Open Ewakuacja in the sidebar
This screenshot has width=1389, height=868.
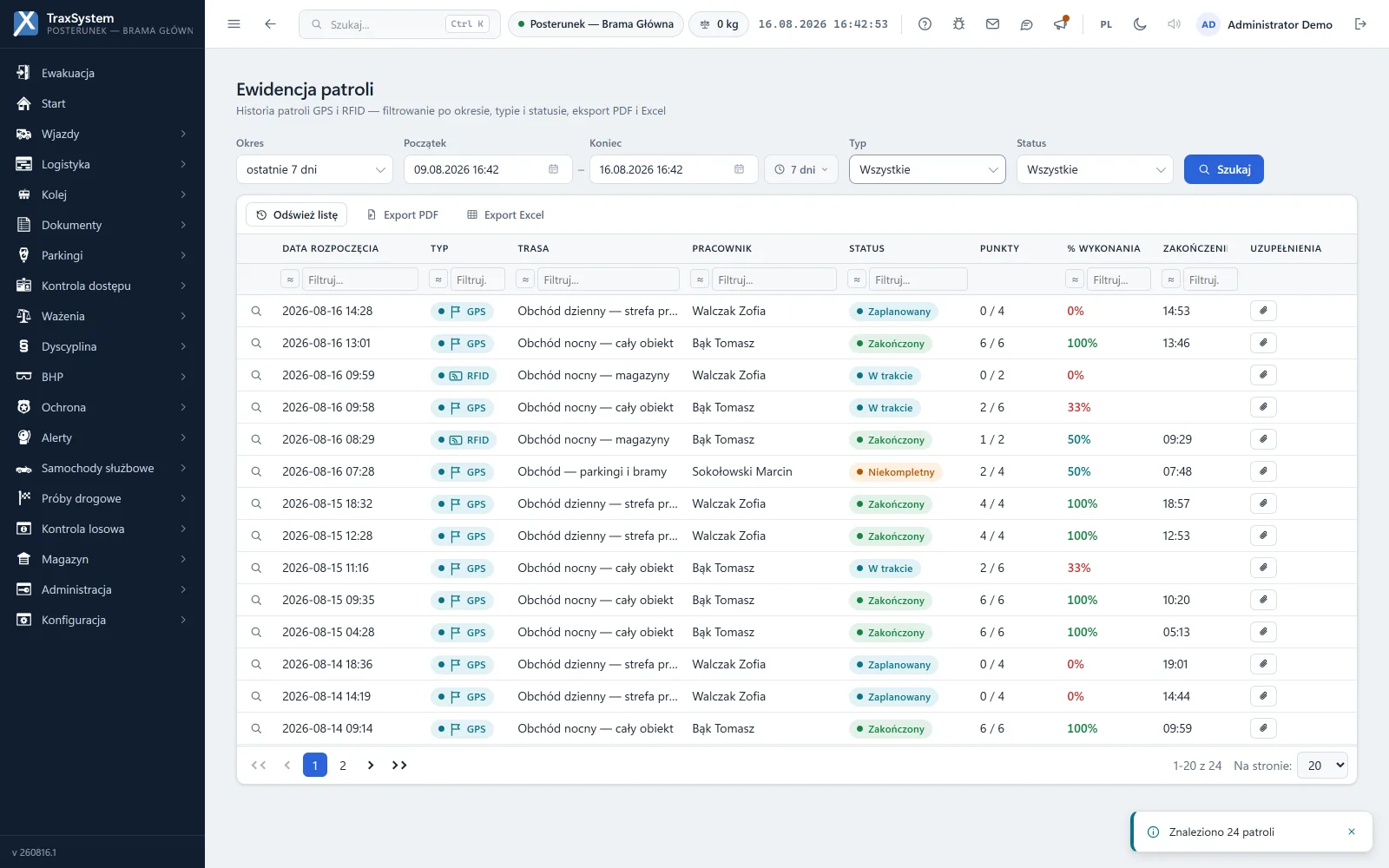click(102, 73)
